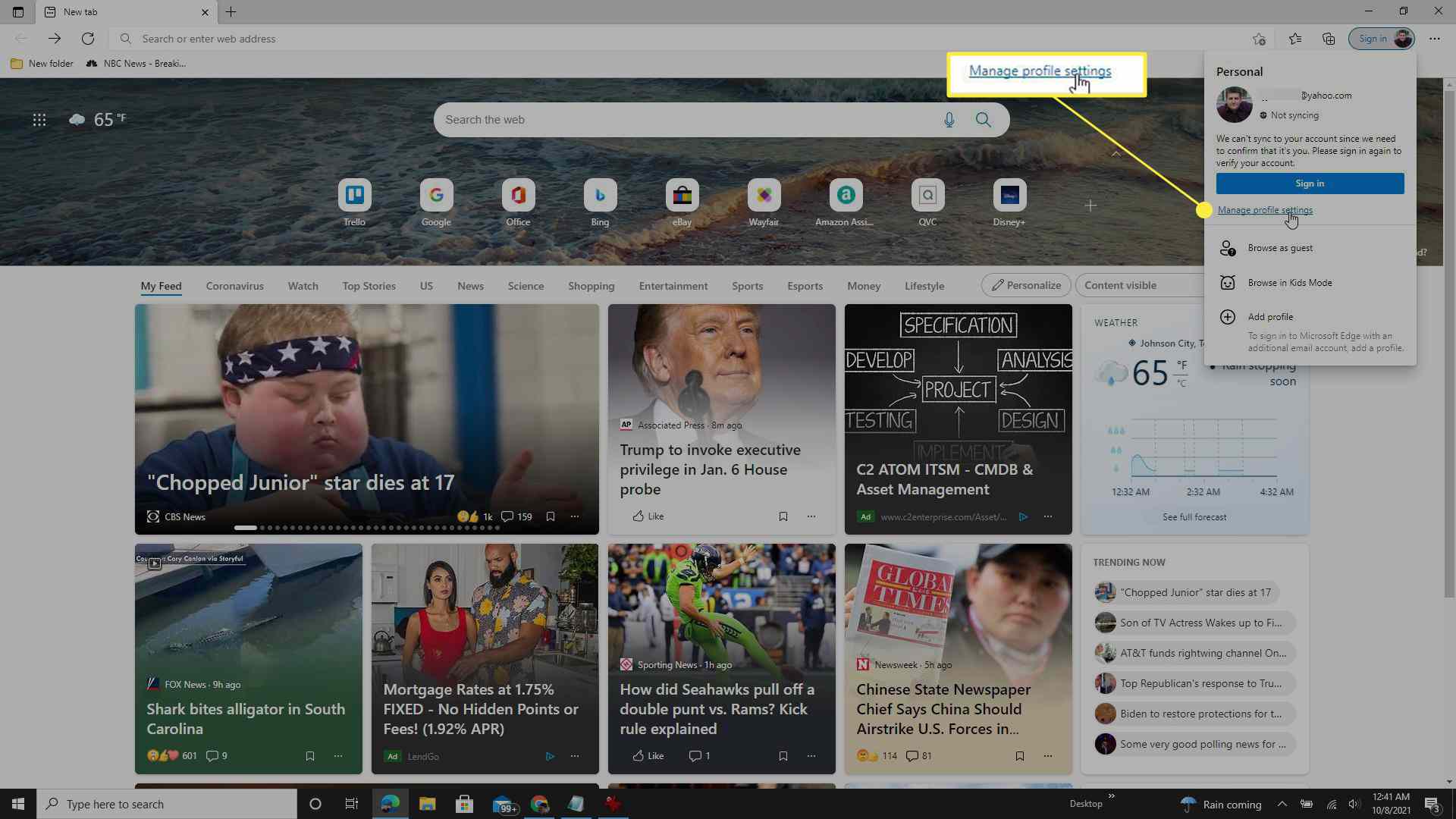Open the tab actions menu icon
The width and height of the screenshot is (1456, 819).
18,12
